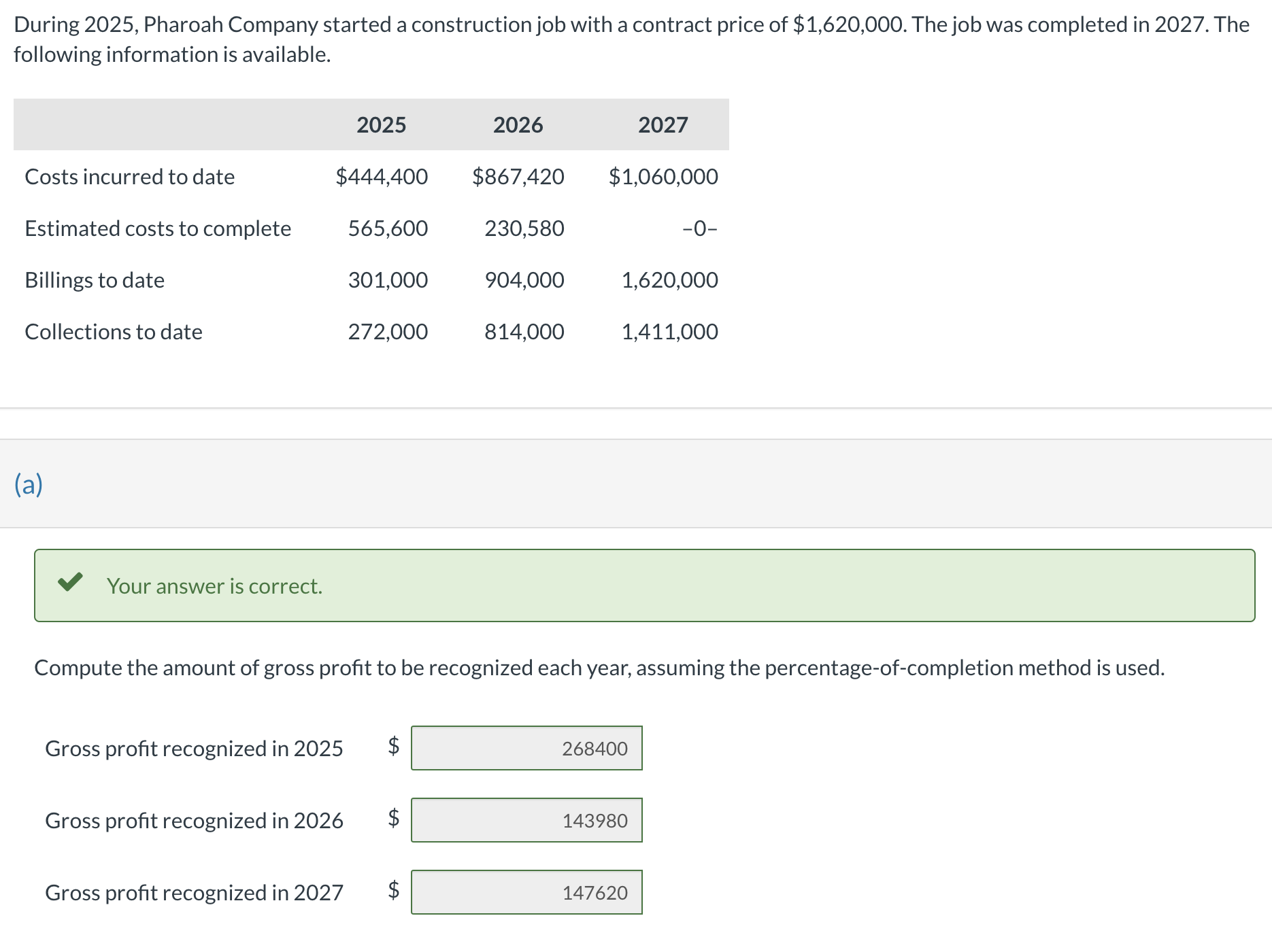Click the "Costs incurred to date" row label
The width and height of the screenshot is (1272, 952).
[130, 177]
